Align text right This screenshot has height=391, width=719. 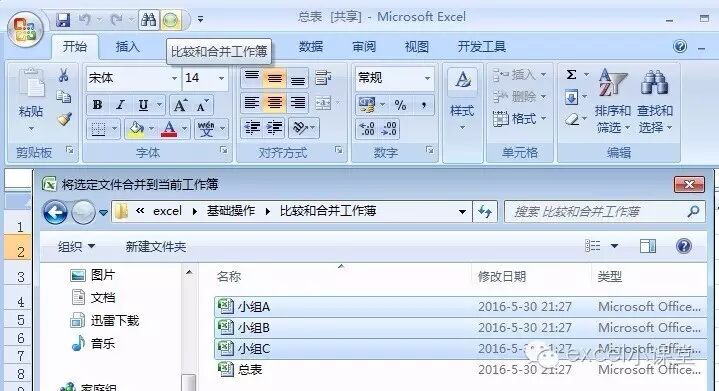pyautogui.click(x=298, y=103)
